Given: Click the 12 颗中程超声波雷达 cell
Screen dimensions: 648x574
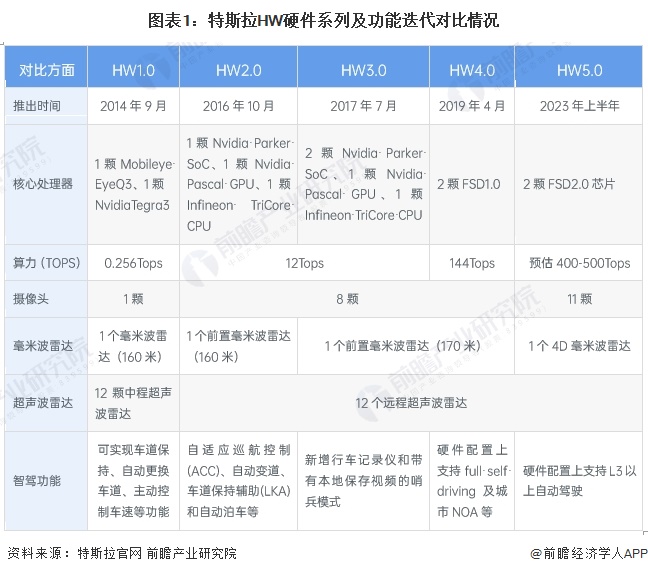Looking at the screenshot, I should tap(133, 403).
